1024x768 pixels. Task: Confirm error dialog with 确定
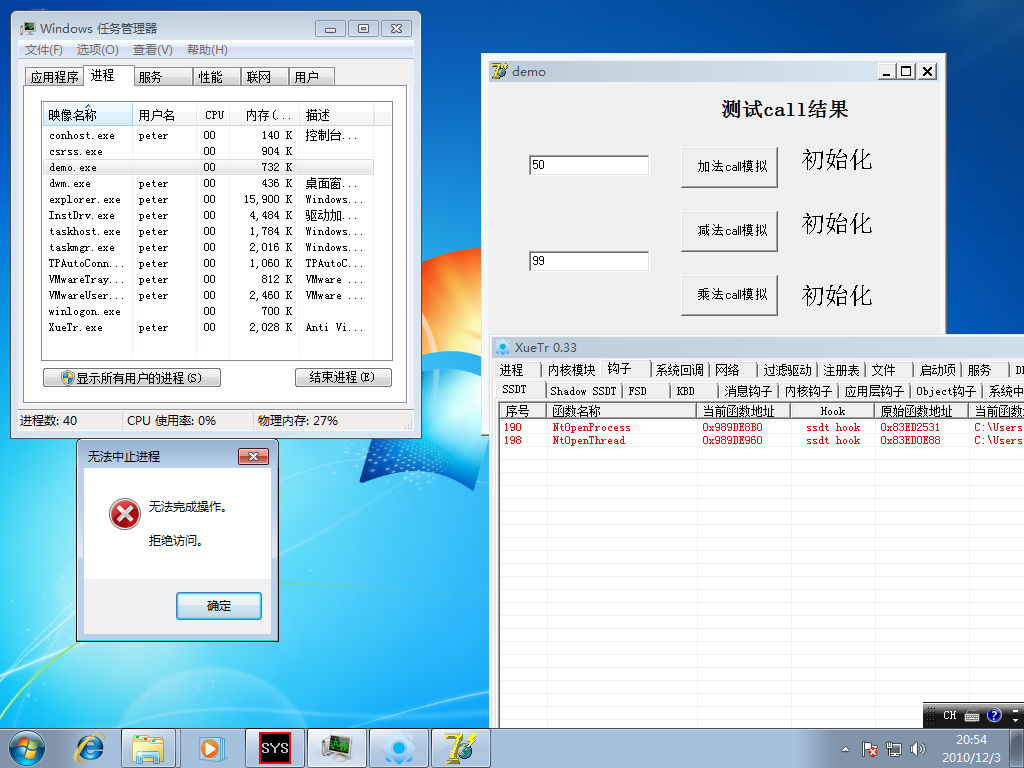pos(219,605)
